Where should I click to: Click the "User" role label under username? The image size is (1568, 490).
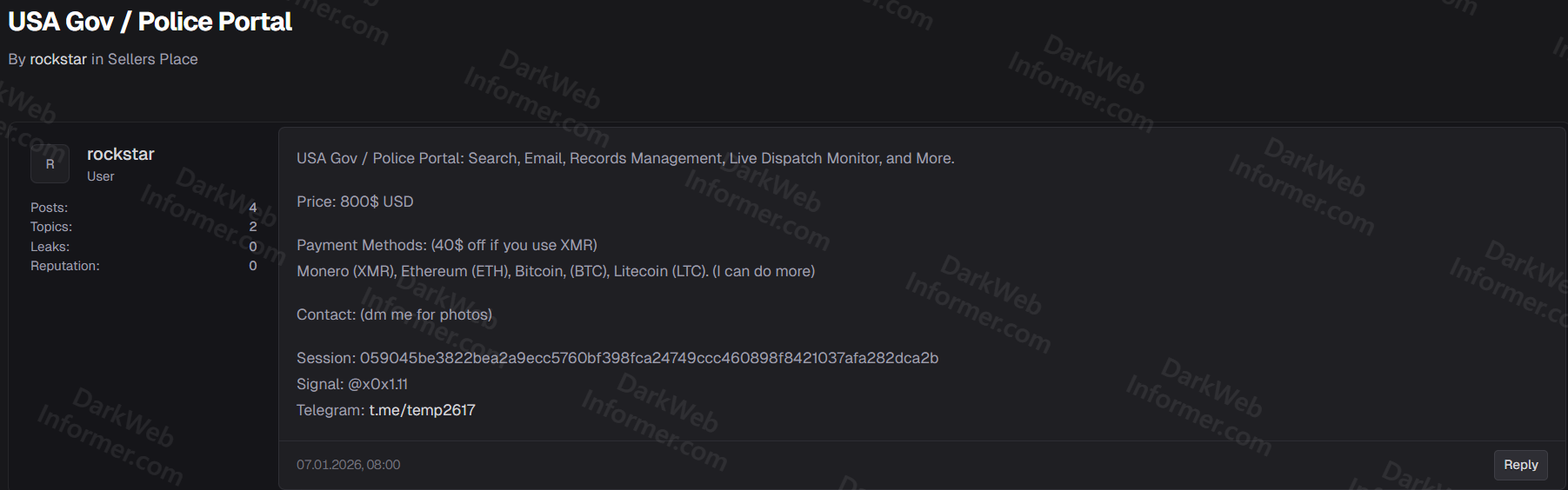click(100, 176)
